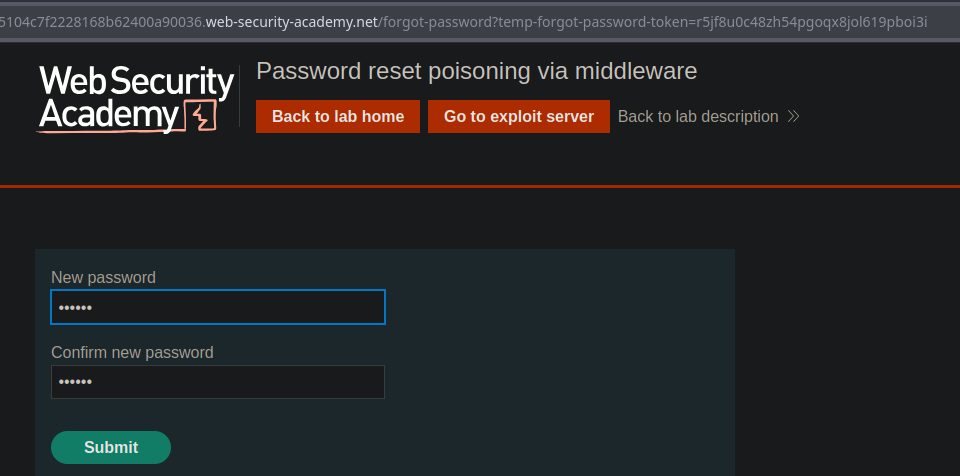Click the 'Confirm new password' label text

pos(132,352)
